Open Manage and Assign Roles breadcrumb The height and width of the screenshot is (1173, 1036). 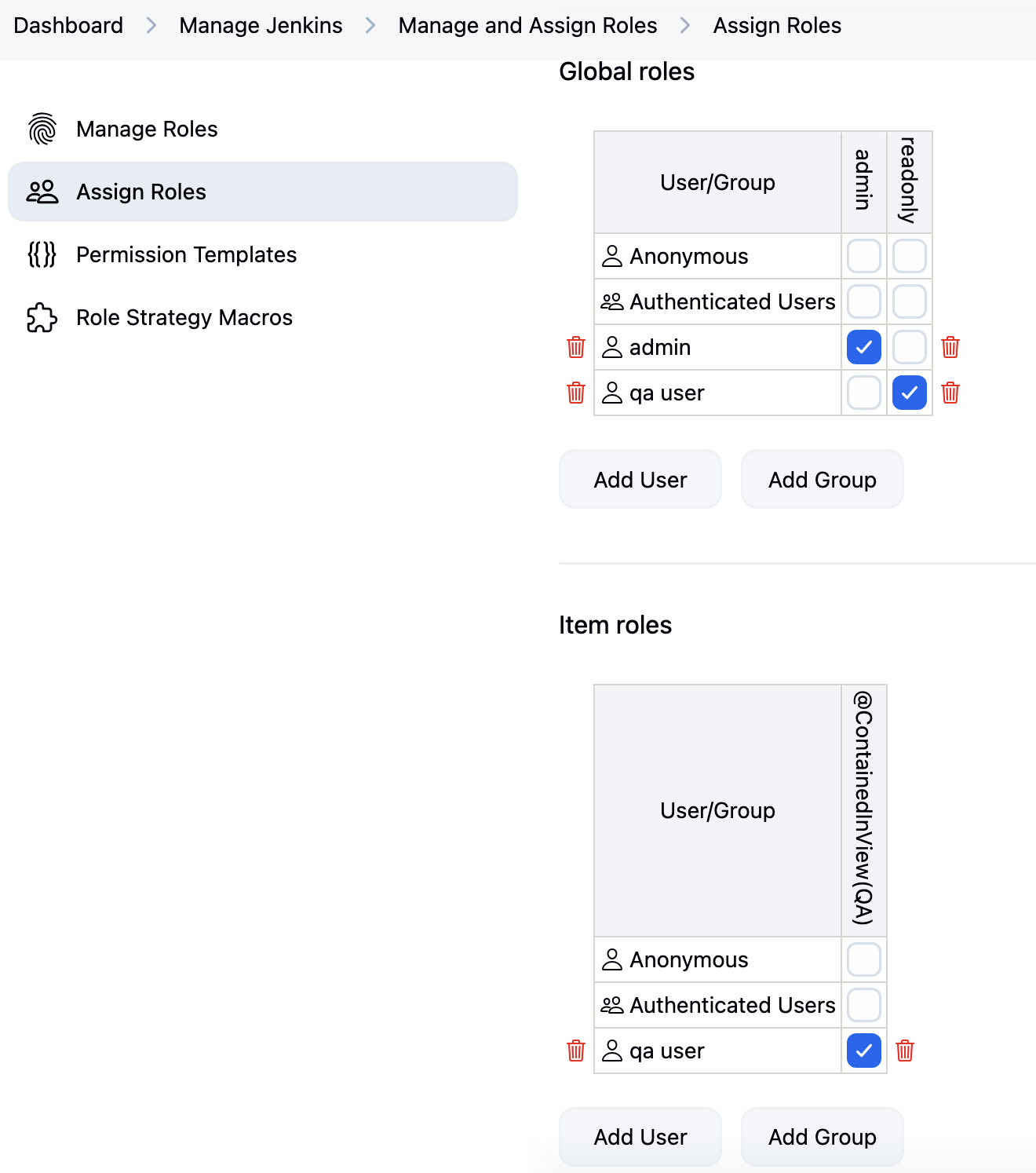pyautogui.click(x=527, y=26)
